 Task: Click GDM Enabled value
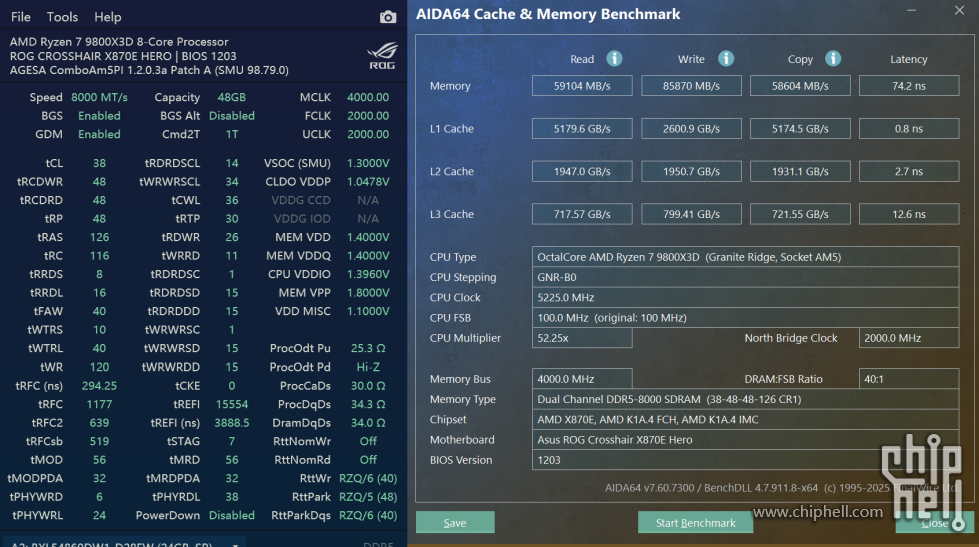tap(99, 134)
